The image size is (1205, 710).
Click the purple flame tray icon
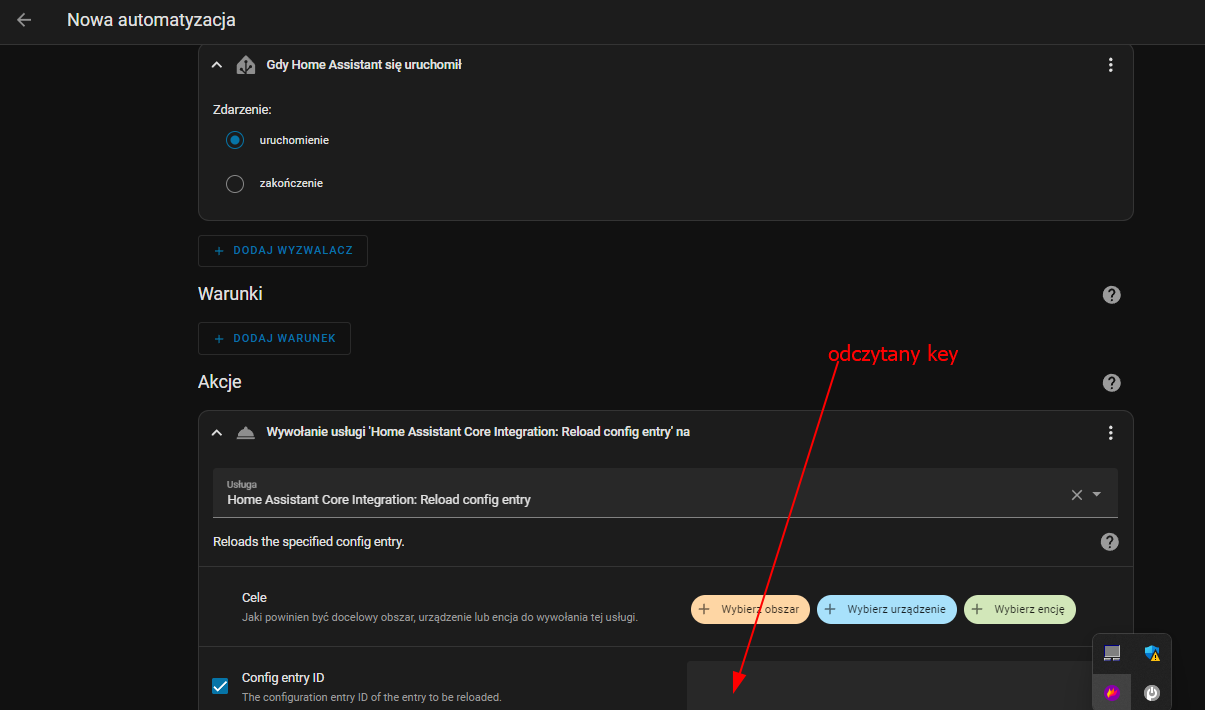point(1112,692)
